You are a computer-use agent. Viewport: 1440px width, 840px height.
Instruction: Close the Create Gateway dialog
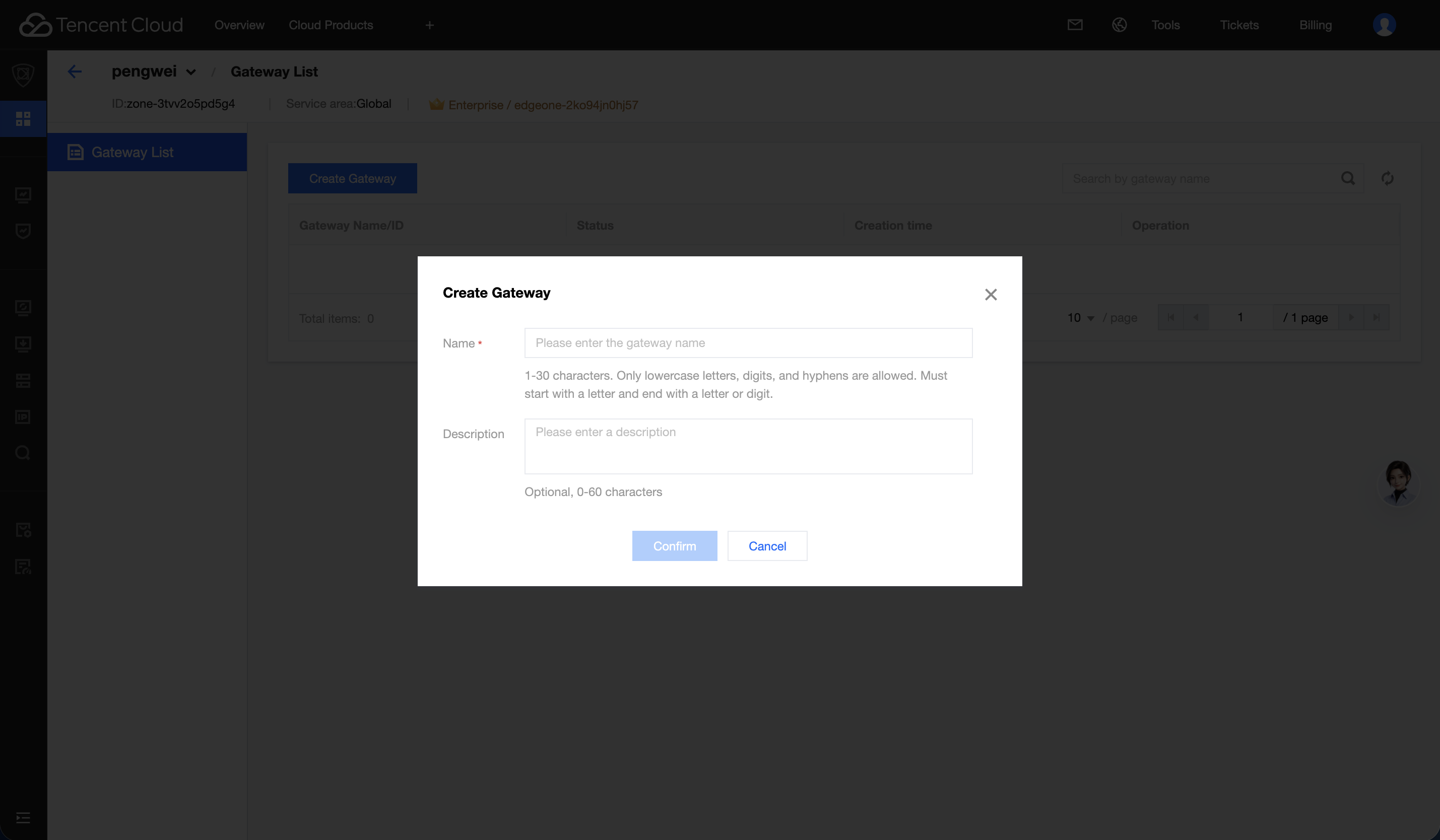tap(991, 294)
